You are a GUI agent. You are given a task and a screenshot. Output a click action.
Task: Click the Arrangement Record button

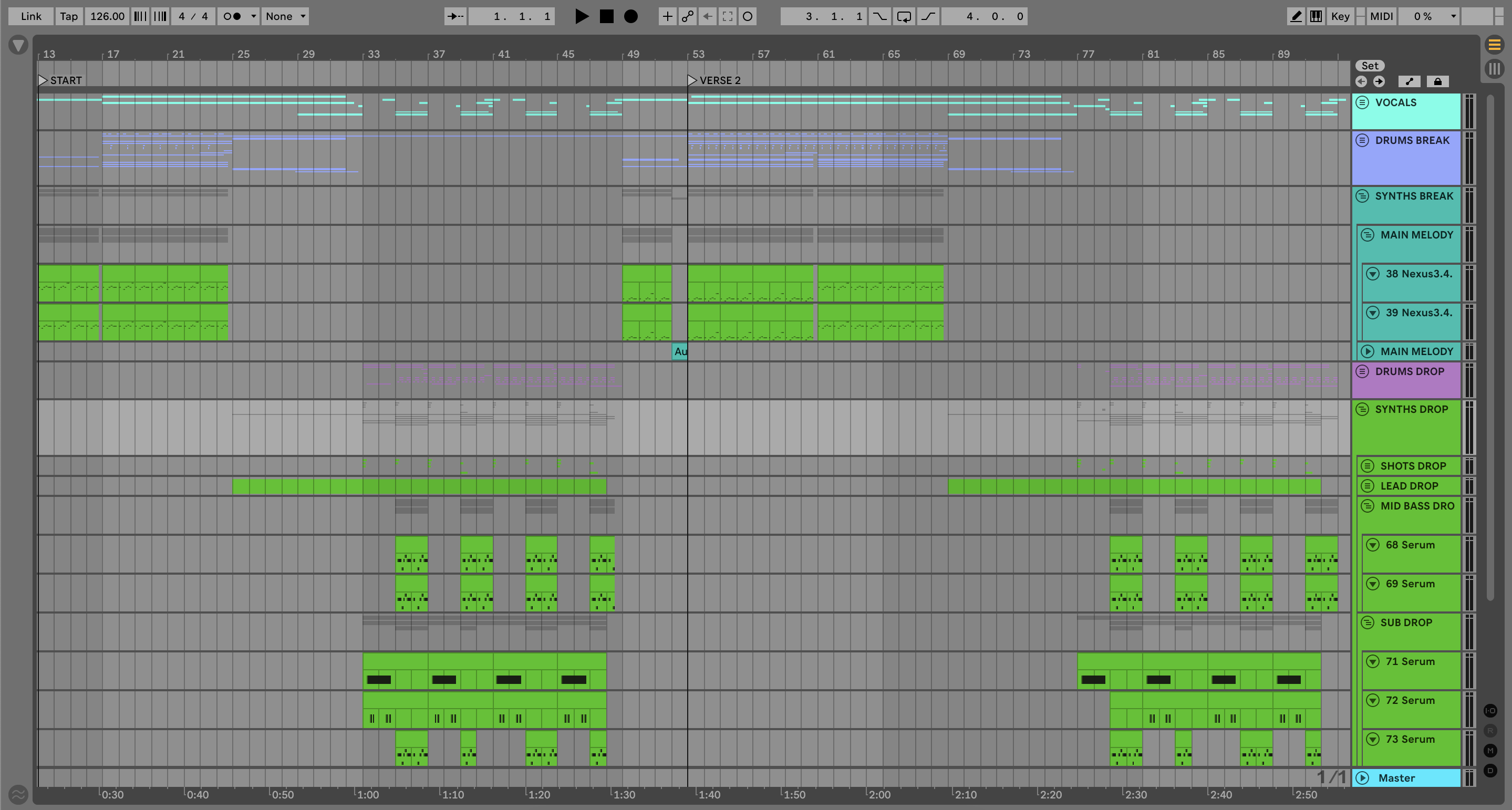(x=630, y=16)
